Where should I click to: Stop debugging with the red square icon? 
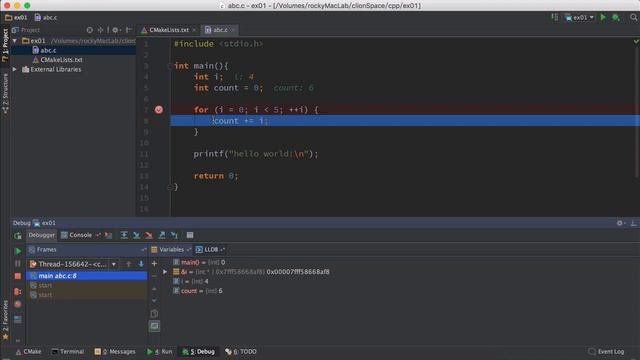click(18, 276)
